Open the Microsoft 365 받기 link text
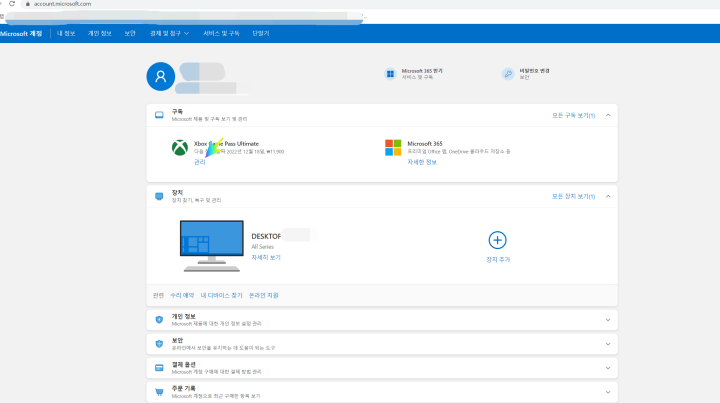Viewport: 720px width, 403px height. coord(422,71)
